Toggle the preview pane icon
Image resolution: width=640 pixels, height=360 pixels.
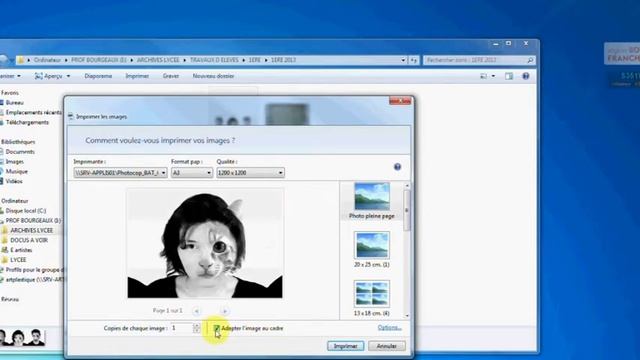click(x=509, y=76)
